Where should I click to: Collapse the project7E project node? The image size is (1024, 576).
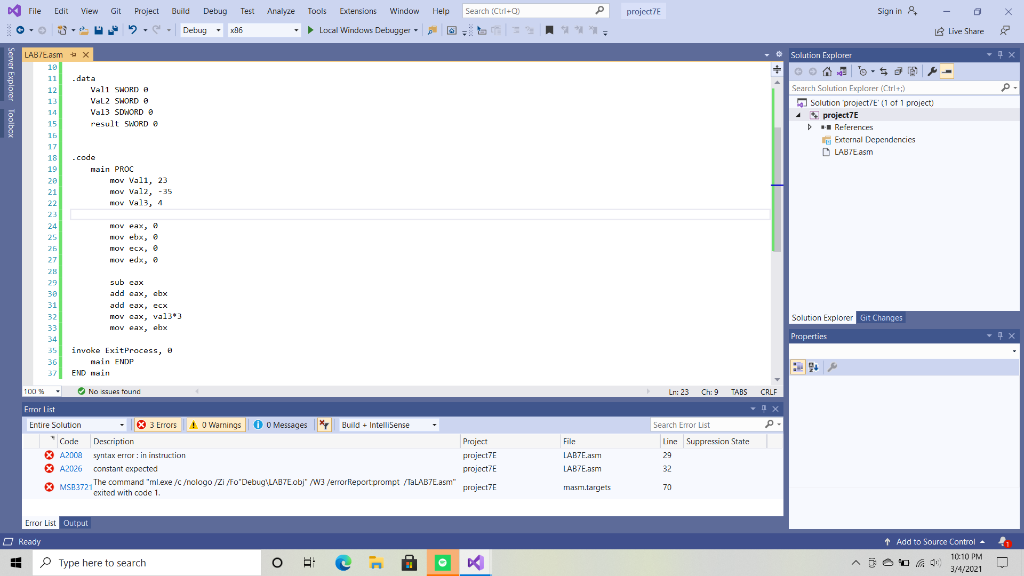[x=798, y=115]
